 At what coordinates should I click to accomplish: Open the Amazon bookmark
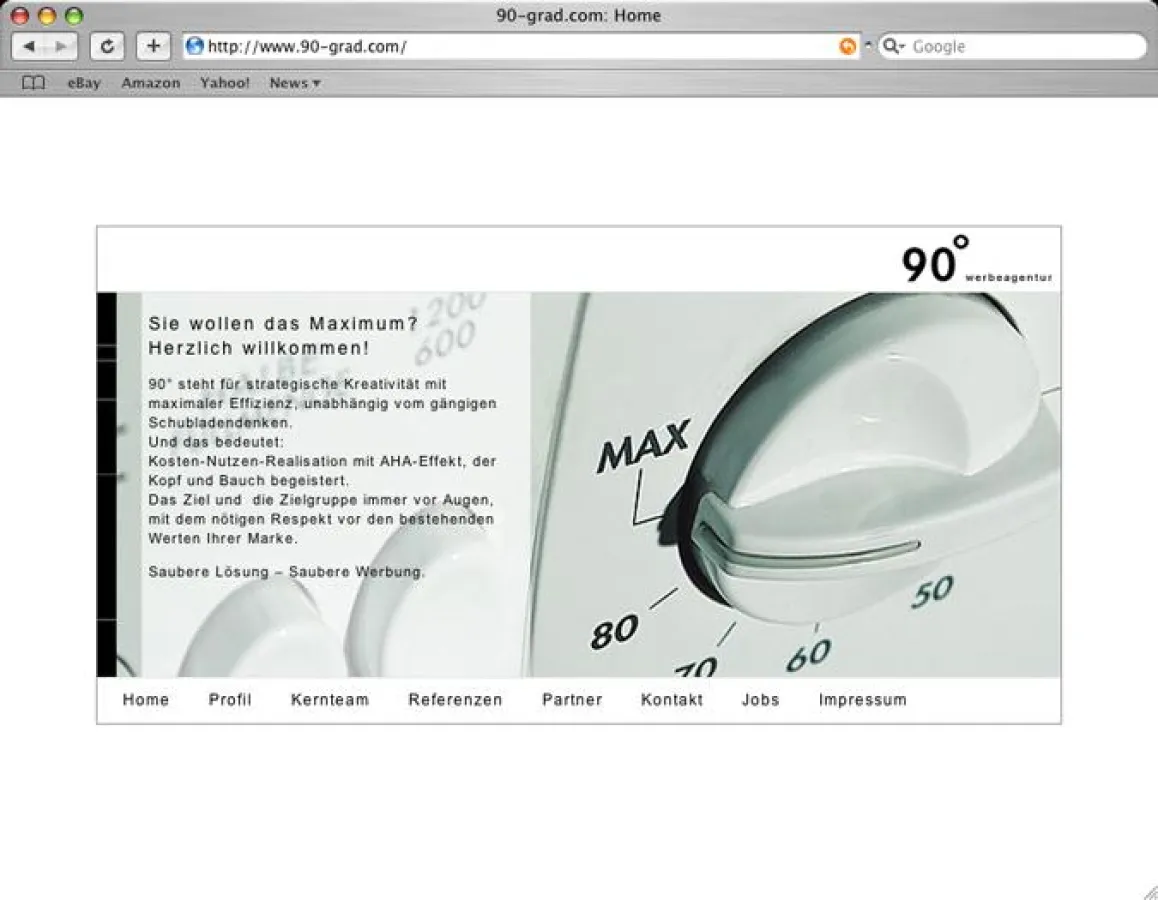(151, 83)
